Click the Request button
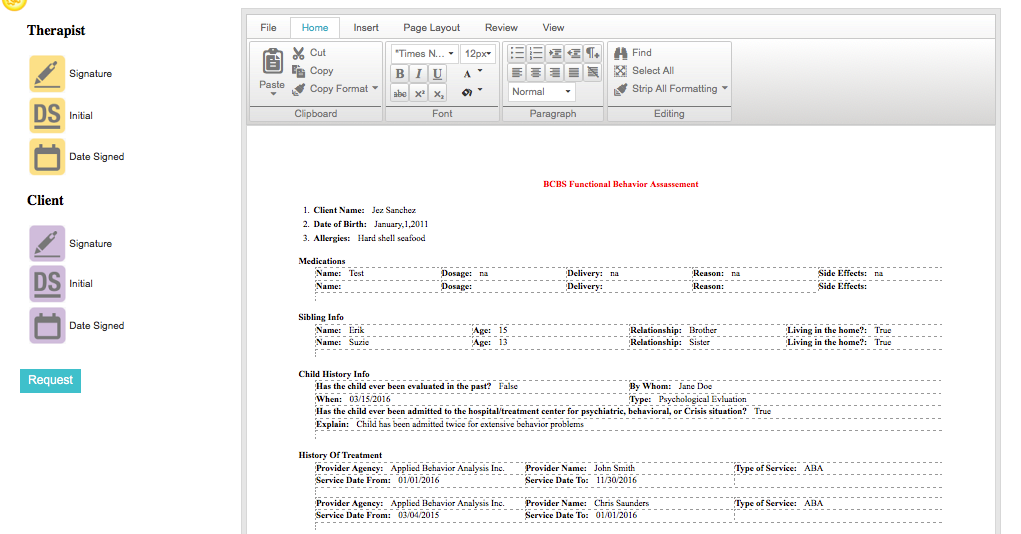 50,380
